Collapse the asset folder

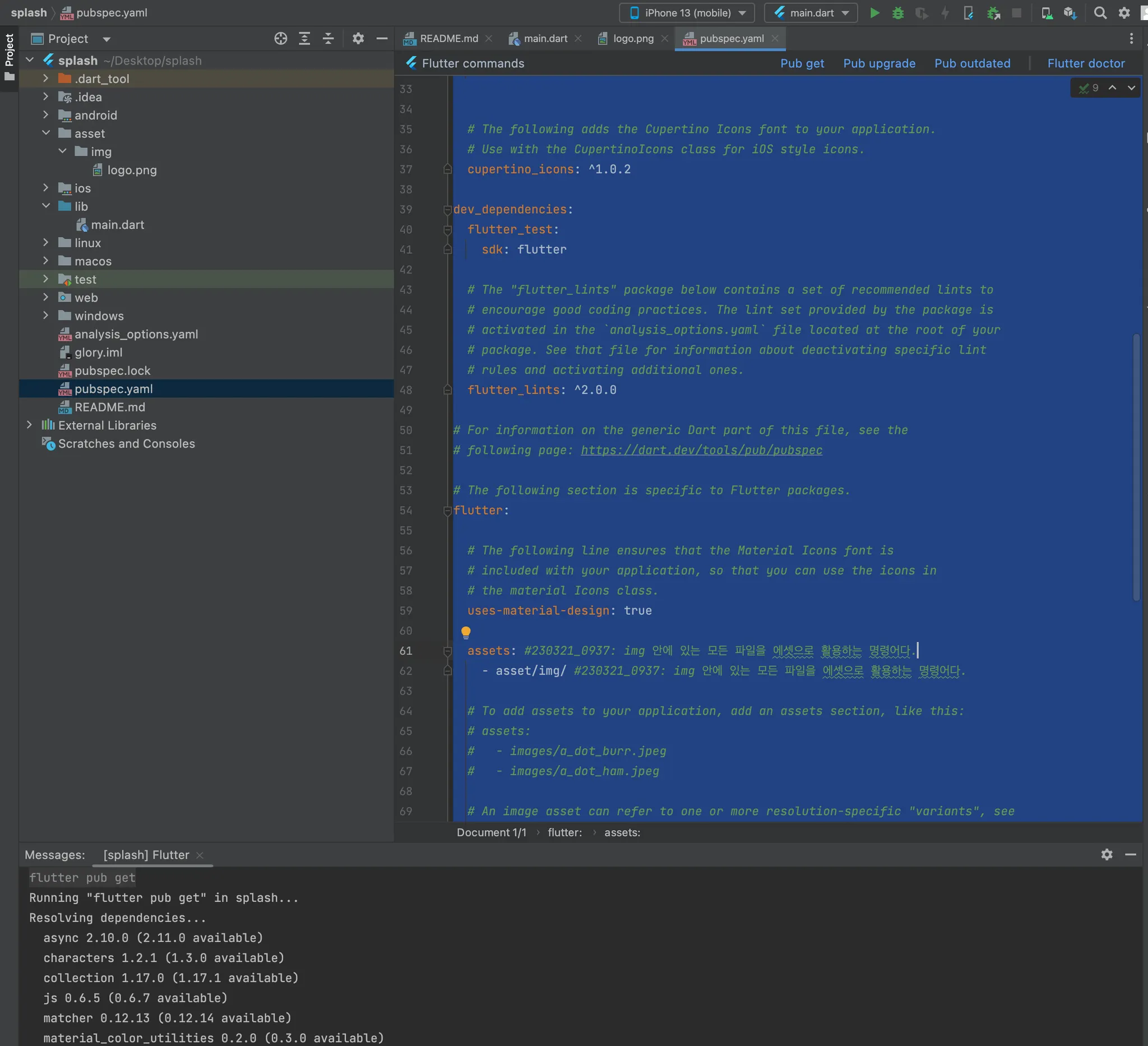pyautogui.click(x=46, y=133)
